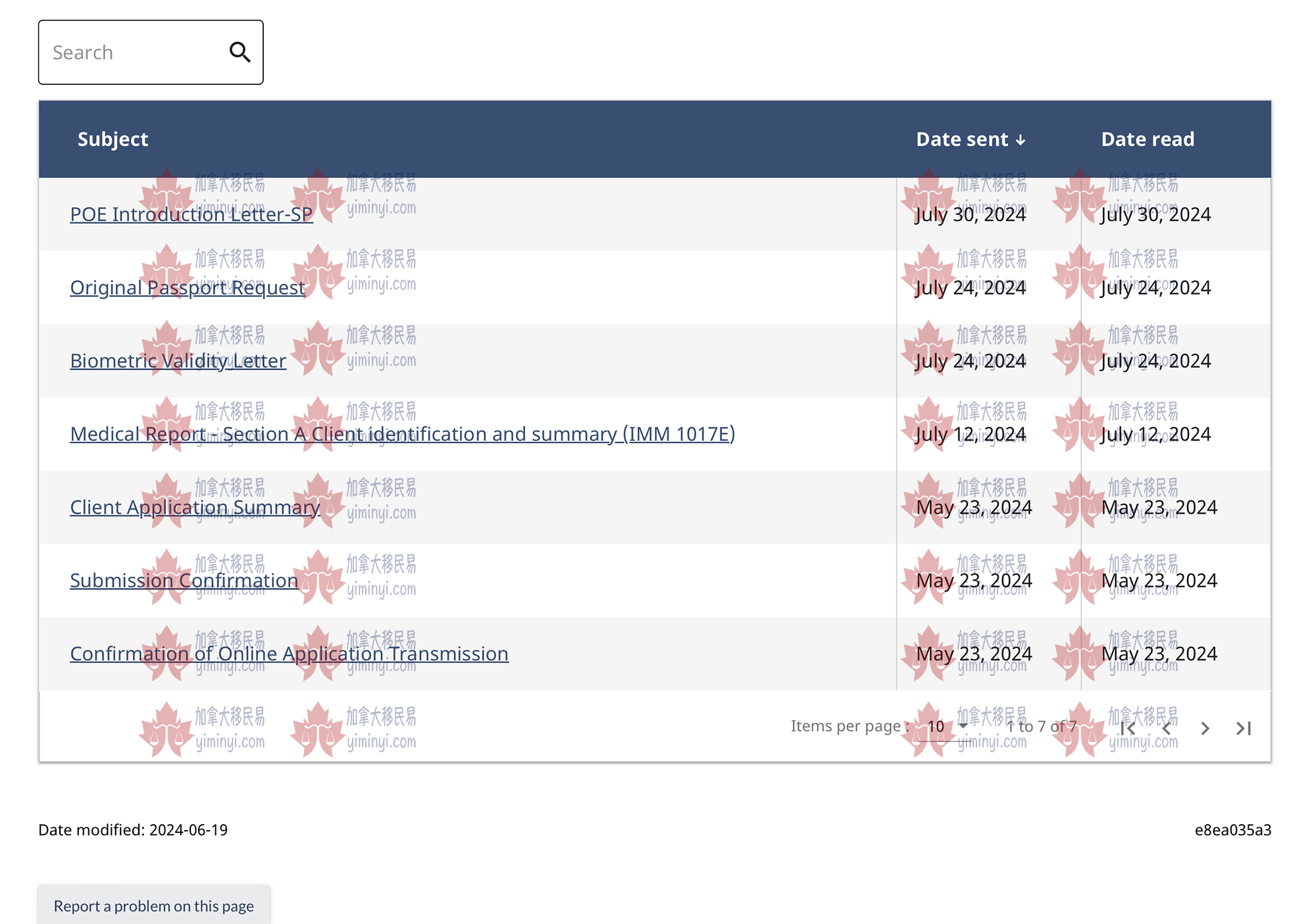
Task: Jump to last page of results
Action: click(x=1243, y=728)
